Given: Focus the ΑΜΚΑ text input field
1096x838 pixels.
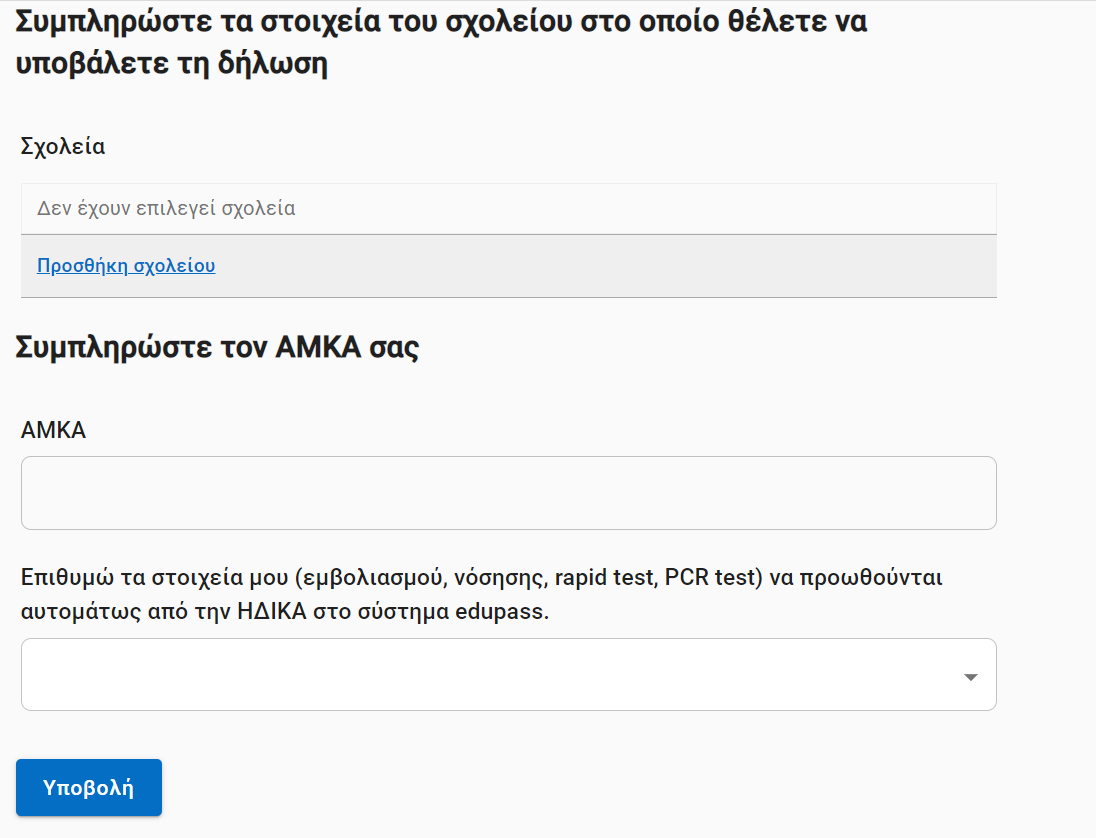Looking at the screenshot, I should pos(508,493).
